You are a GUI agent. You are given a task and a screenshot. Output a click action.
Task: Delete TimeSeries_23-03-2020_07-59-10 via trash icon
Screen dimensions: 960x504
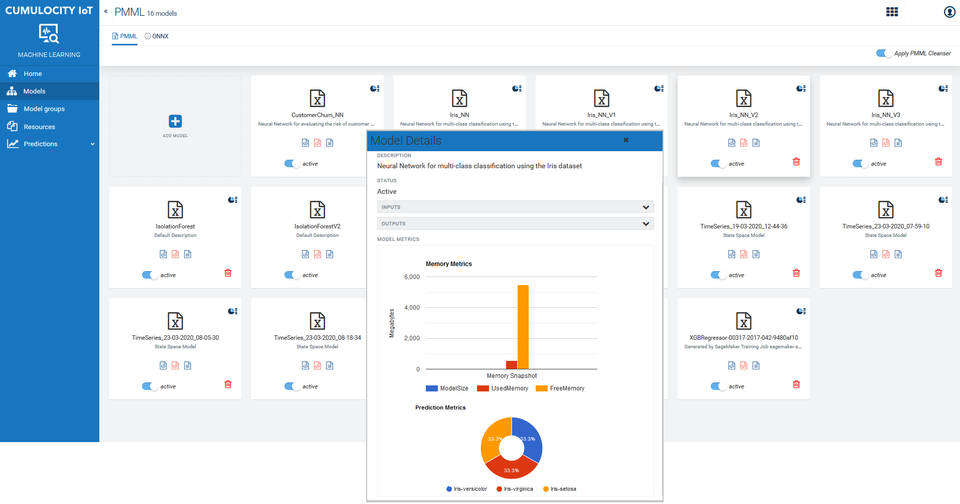(x=938, y=273)
